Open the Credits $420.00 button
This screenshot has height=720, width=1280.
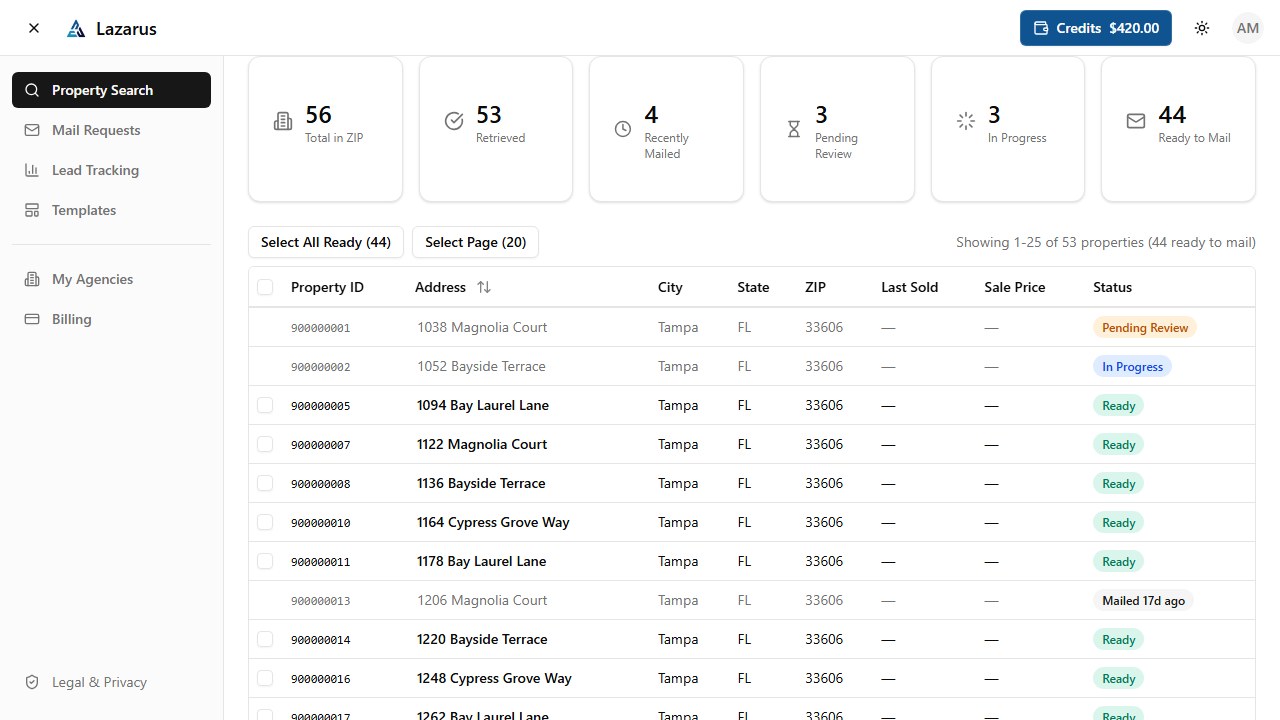(1096, 28)
